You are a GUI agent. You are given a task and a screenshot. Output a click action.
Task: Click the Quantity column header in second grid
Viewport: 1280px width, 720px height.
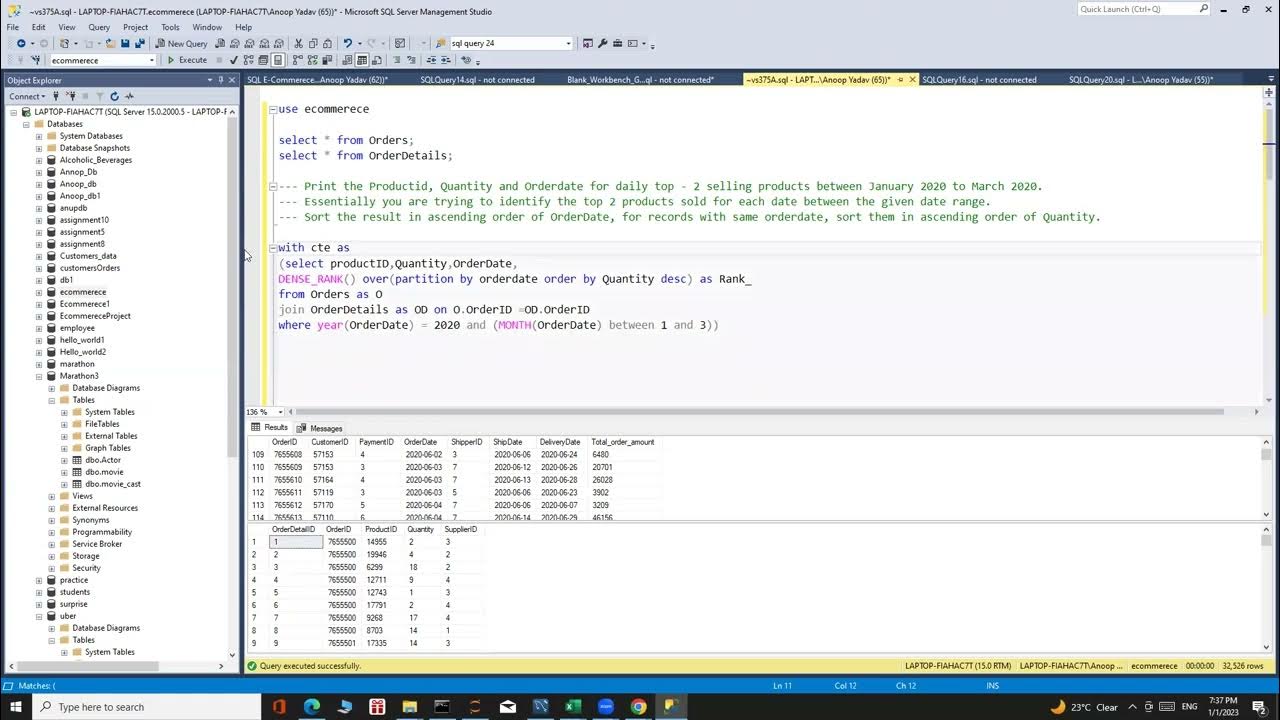421,530
